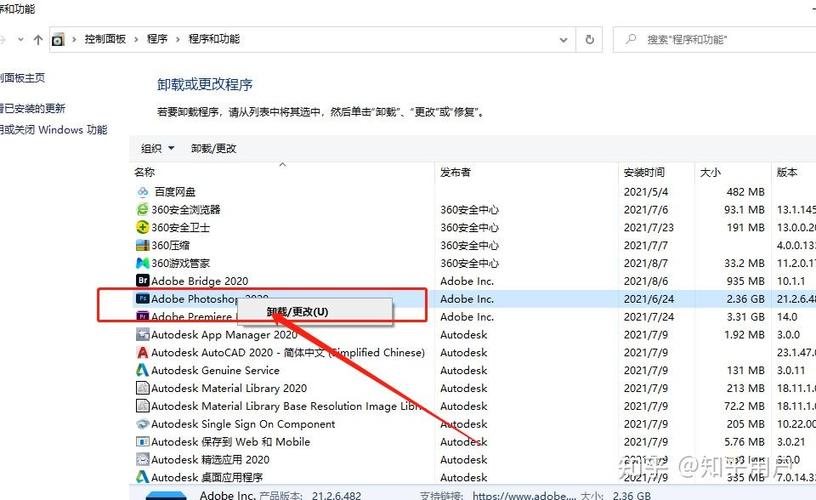Sort by the 名称 column header
This screenshot has width=816, height=500.
[145, 172]
